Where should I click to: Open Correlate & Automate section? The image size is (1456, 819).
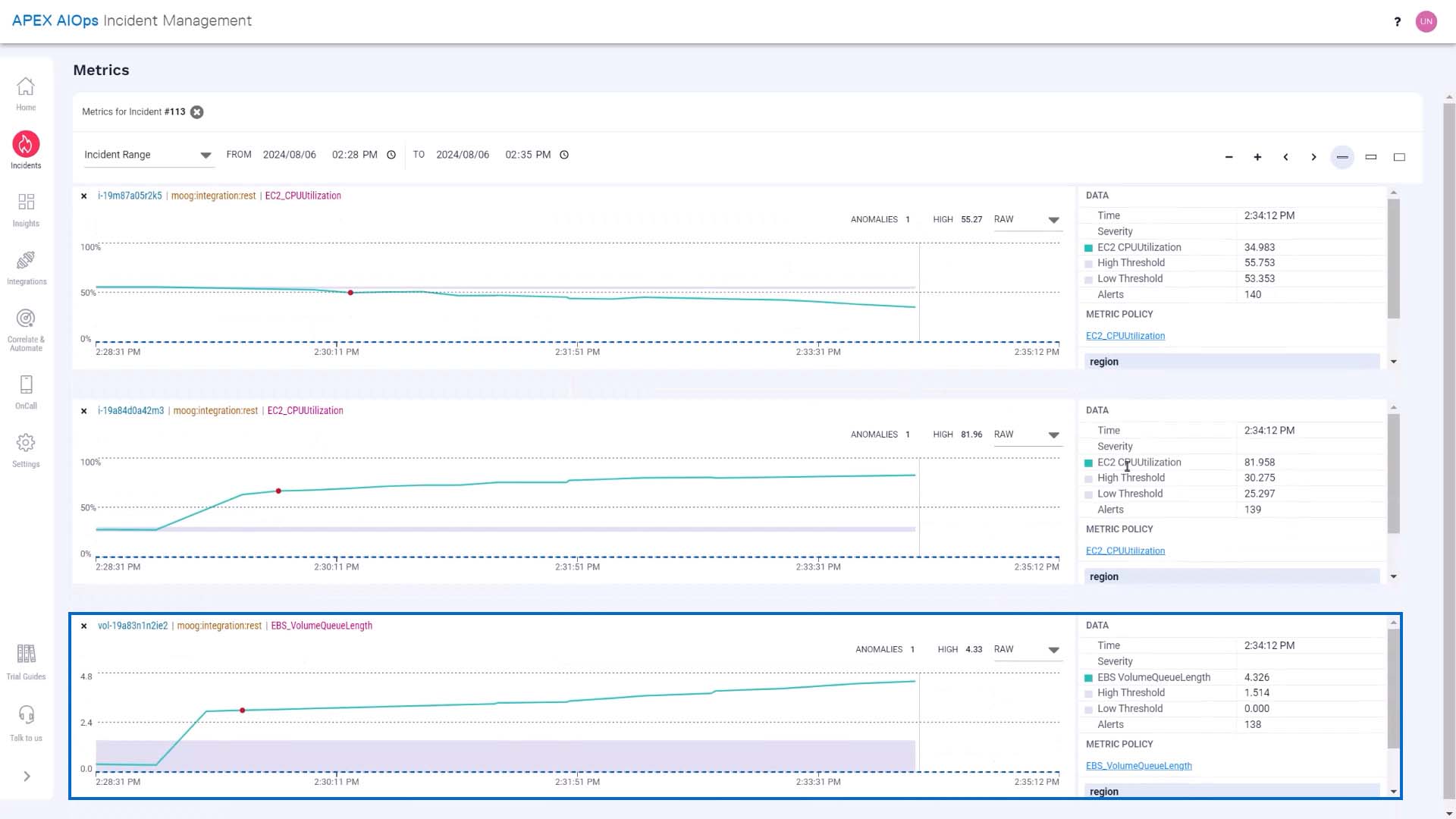pyautogui.click(x=26, y=330)
